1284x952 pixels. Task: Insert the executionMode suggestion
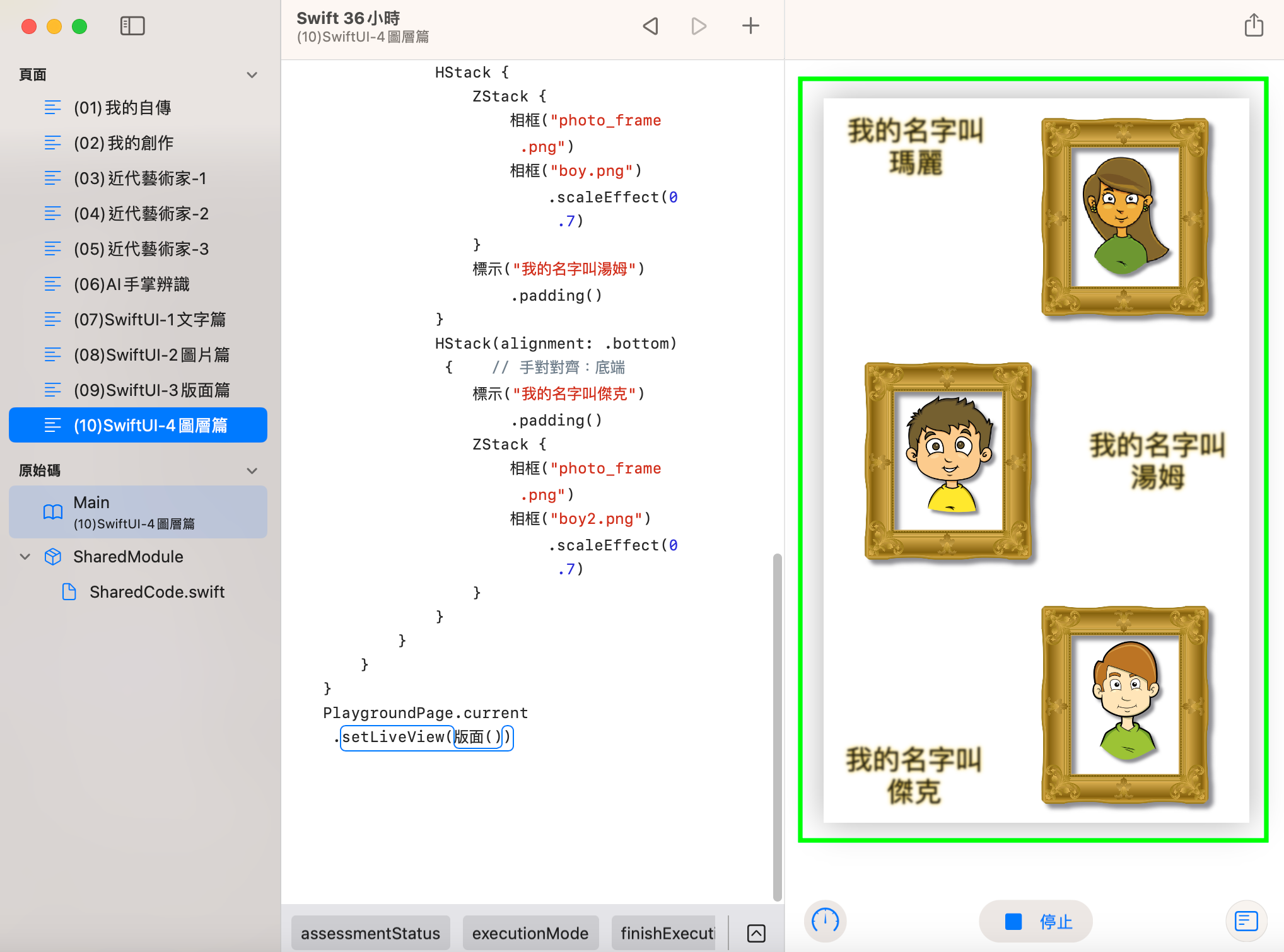530,933
